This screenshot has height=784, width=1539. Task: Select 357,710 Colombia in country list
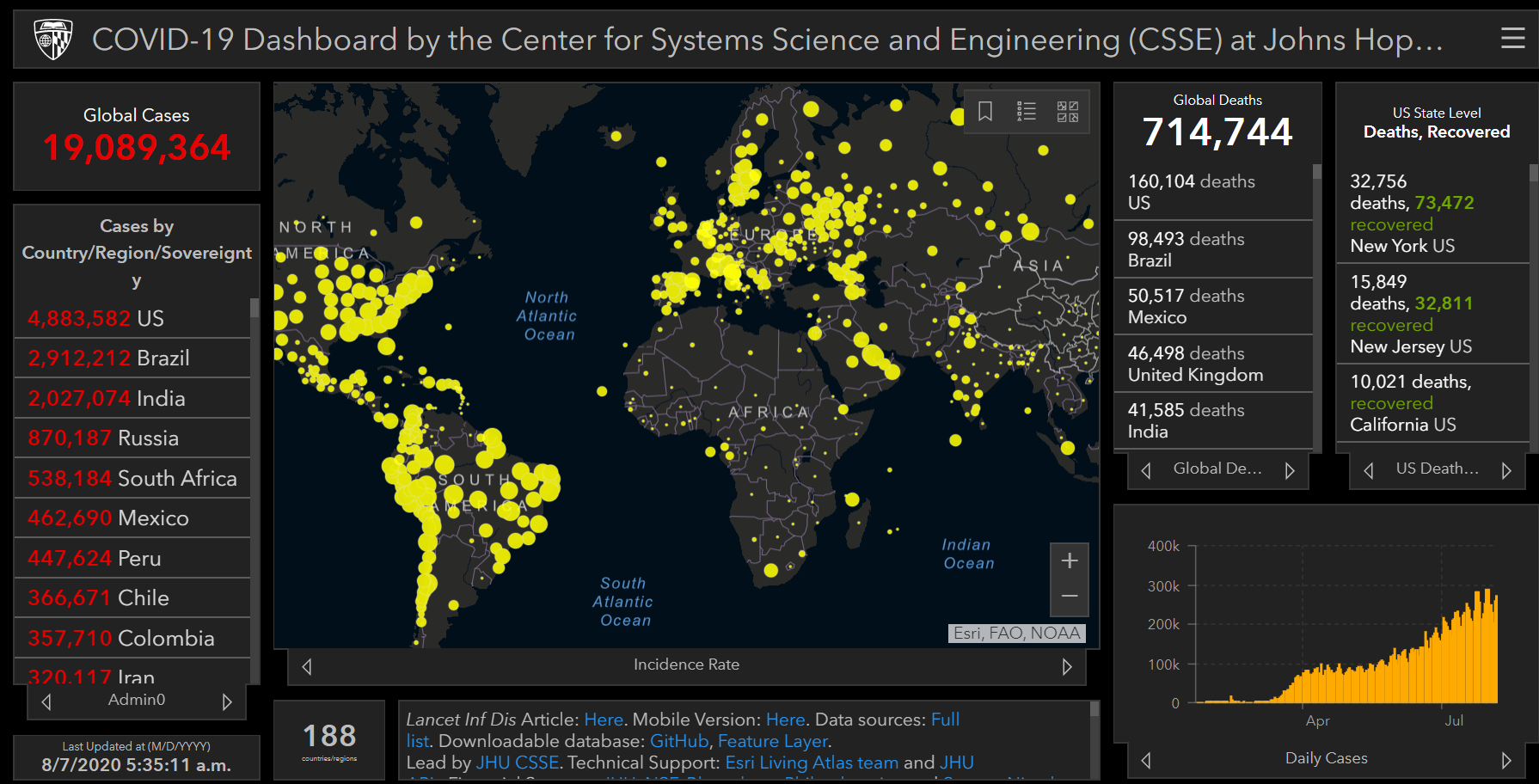click(x=132, y=638)
